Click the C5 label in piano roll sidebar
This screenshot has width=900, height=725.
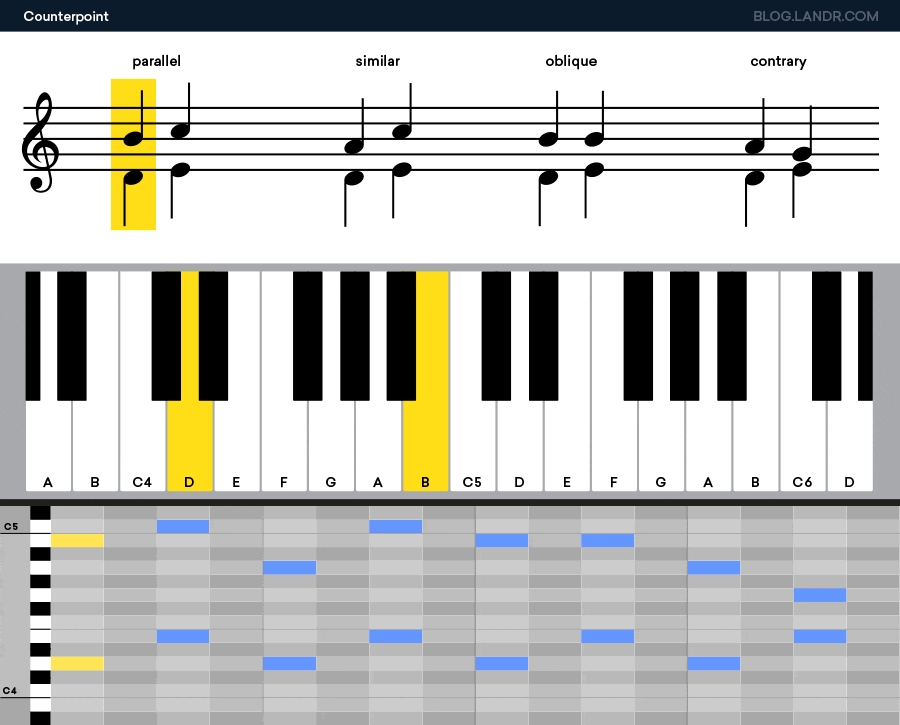coord(11,526)
